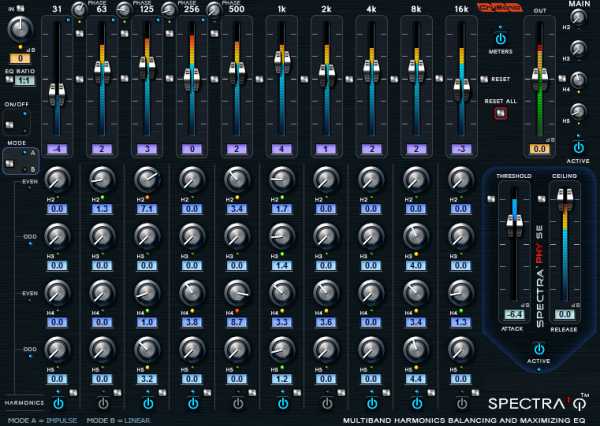Viewport: 600px width, 426px height.
Task: Click the H2 value 1.3 of the 63 band
Action: coord(102,209)
